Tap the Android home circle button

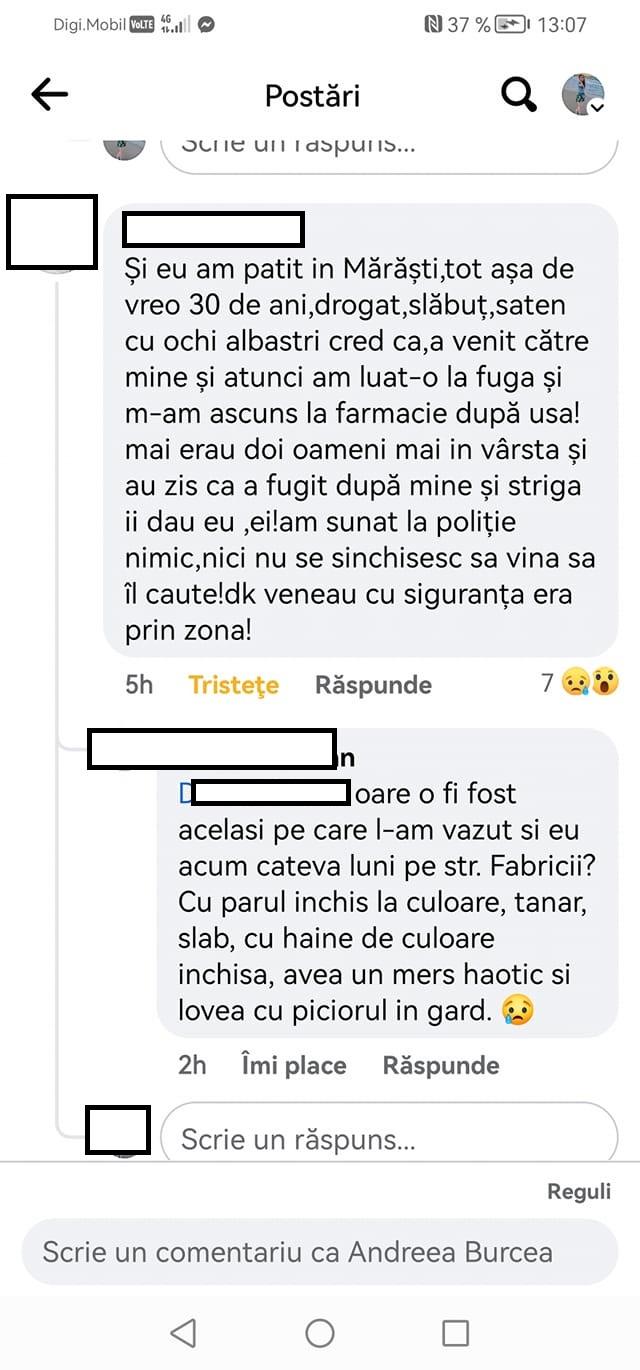[x=320, y=1332]
